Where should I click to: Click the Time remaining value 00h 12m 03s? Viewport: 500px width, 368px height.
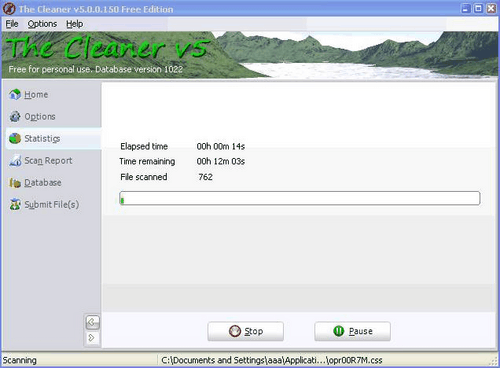(x=221, y=161)
